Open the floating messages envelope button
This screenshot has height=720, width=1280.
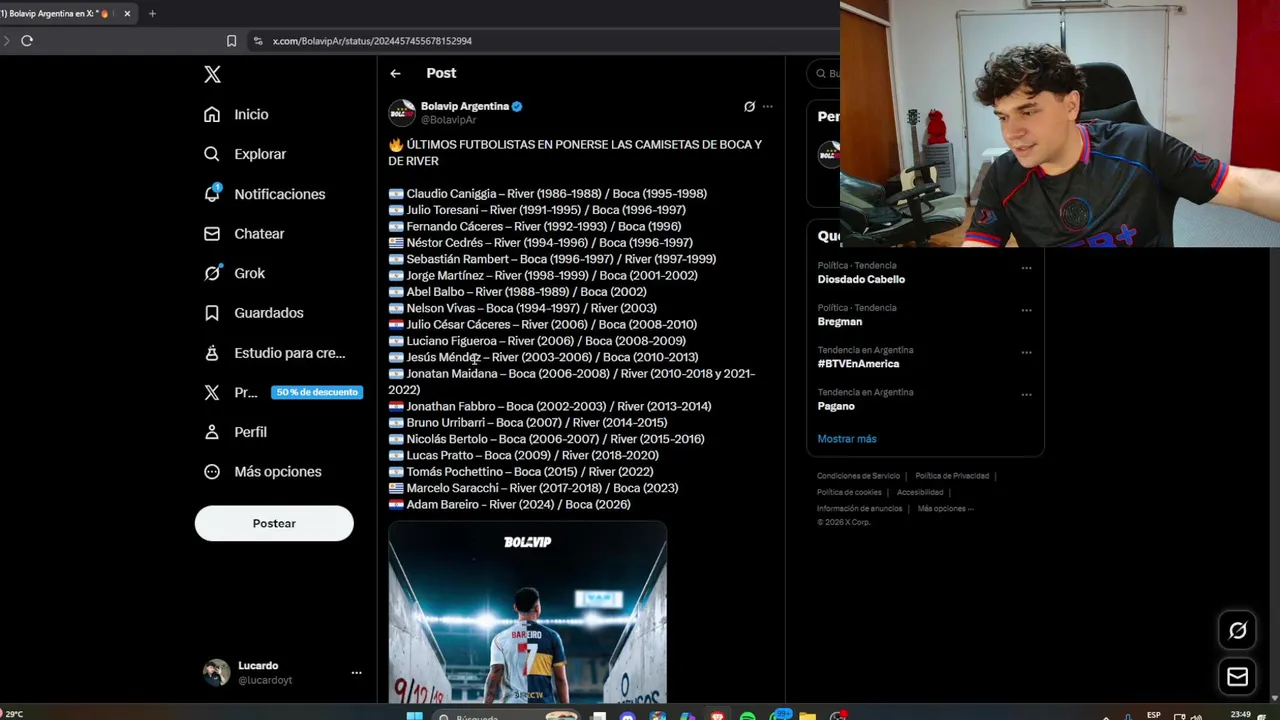click(1238, 677)
